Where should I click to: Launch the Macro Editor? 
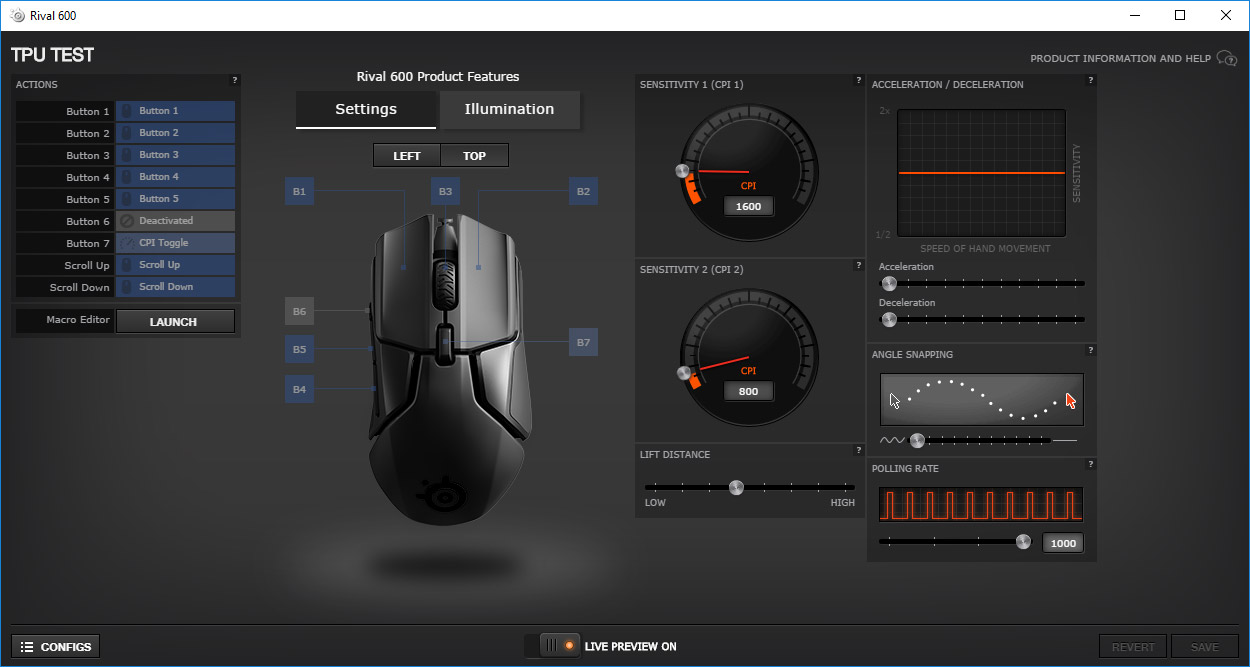point(175,321)
